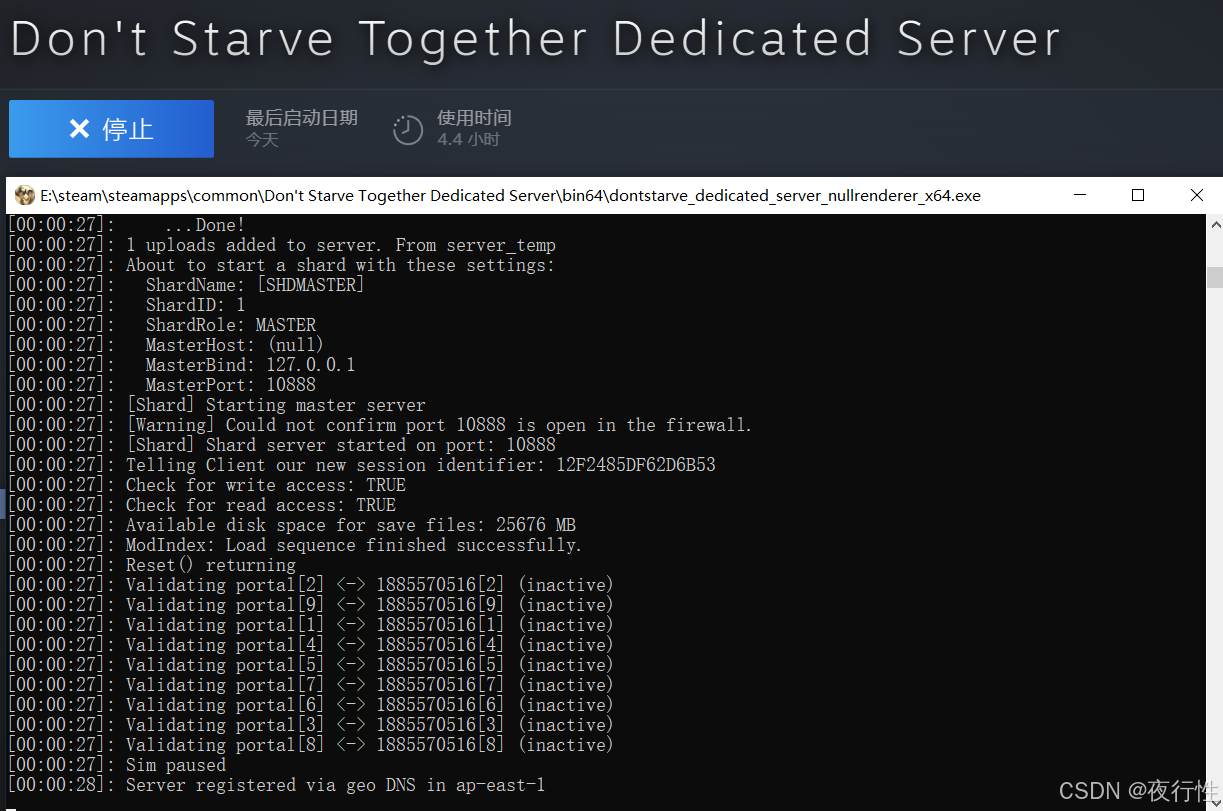This screenshot has height=811, width=1223.
Task: Click the 'Sim paused' log line
Action: tap(116, 765)
